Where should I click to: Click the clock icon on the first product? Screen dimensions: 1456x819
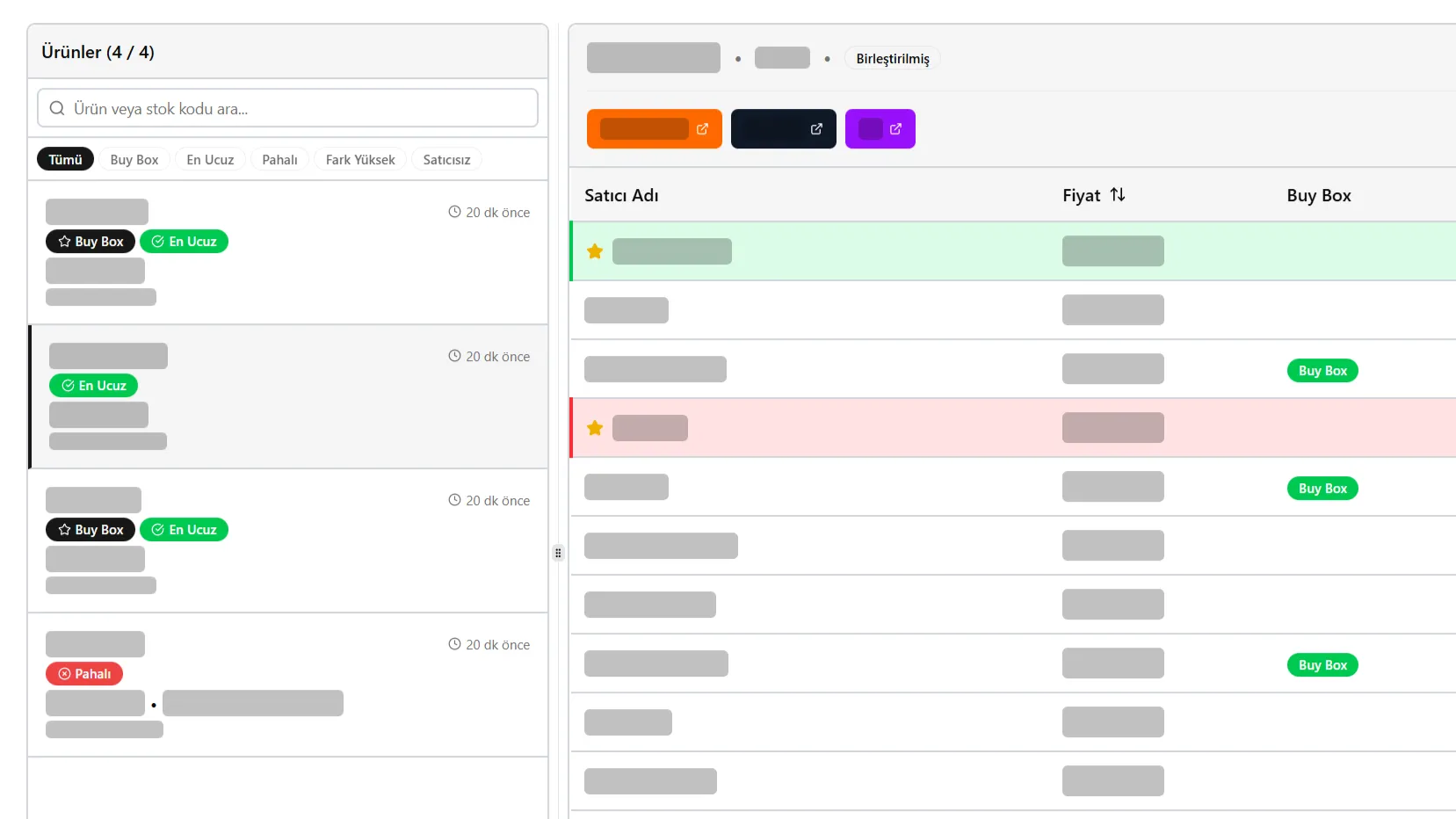pyautogui.click(x=454, y=212)
